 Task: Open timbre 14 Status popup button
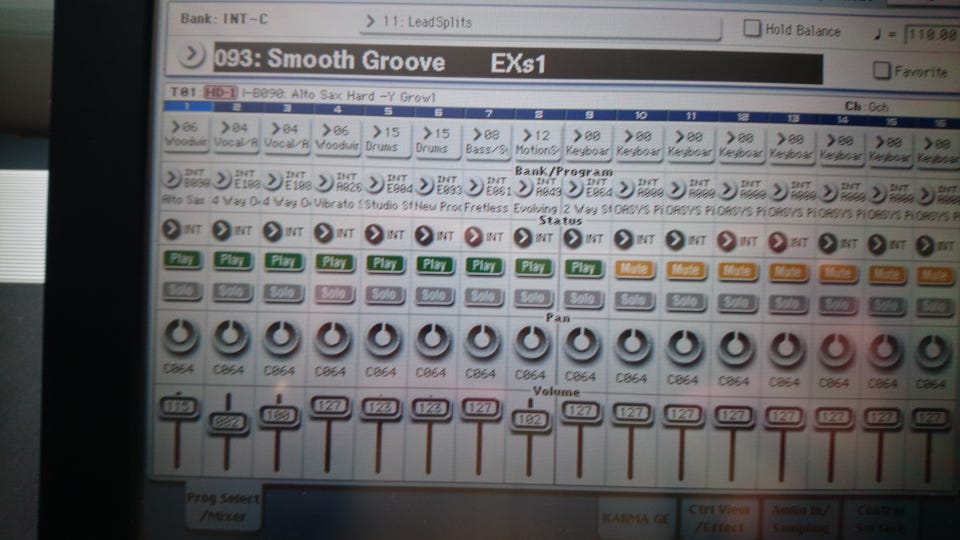click(828, 244)
